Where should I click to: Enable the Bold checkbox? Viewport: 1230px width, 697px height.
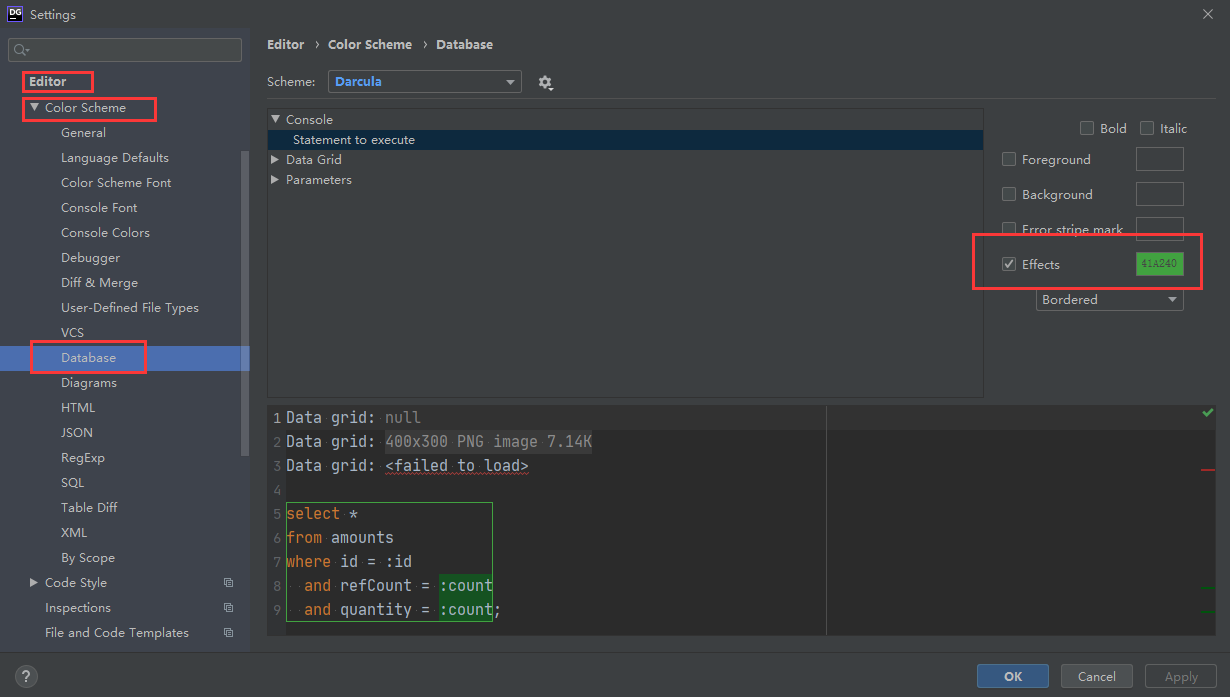click(x=1086, y=128)
